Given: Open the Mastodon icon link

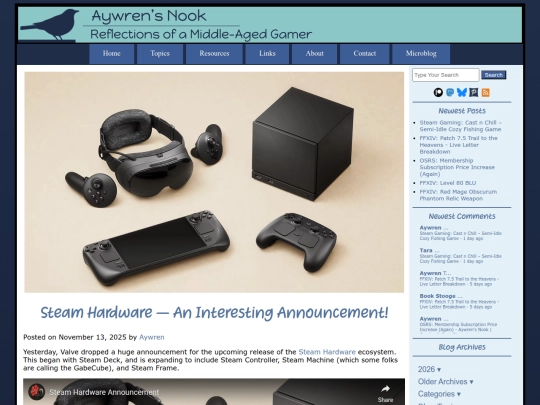Looking at the screenshot, I should [450, 92].
